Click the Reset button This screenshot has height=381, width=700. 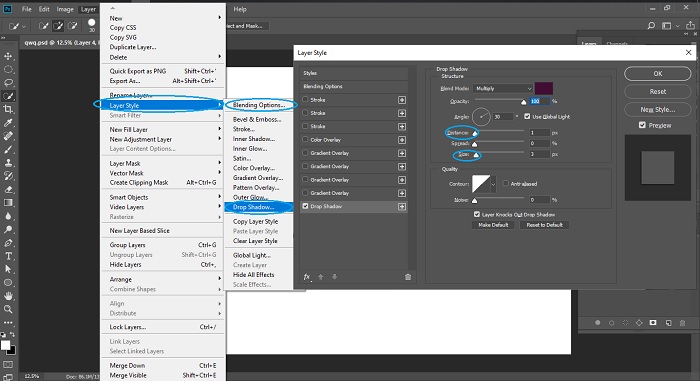pos(658,91)
